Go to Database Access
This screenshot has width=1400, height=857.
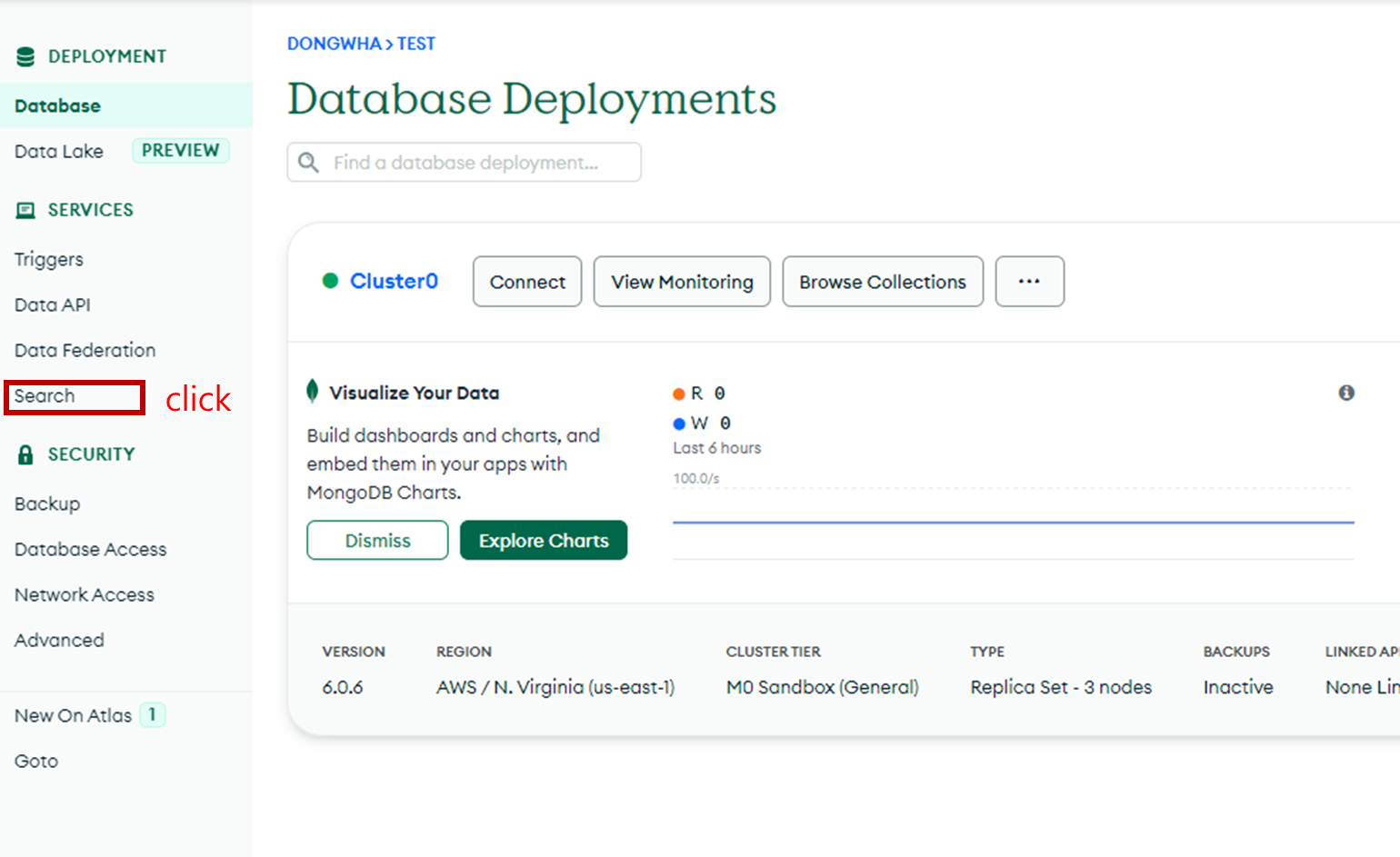pyautogui.click(x=91, y=549)
